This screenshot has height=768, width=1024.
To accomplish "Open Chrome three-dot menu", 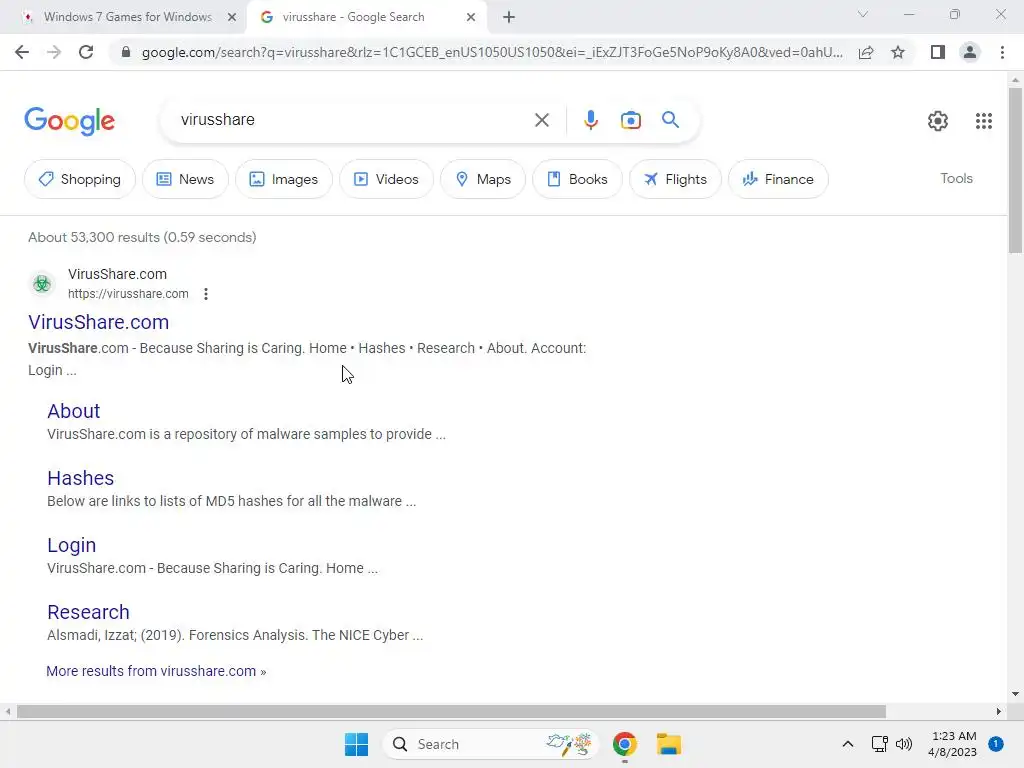I will [1002, 52].
